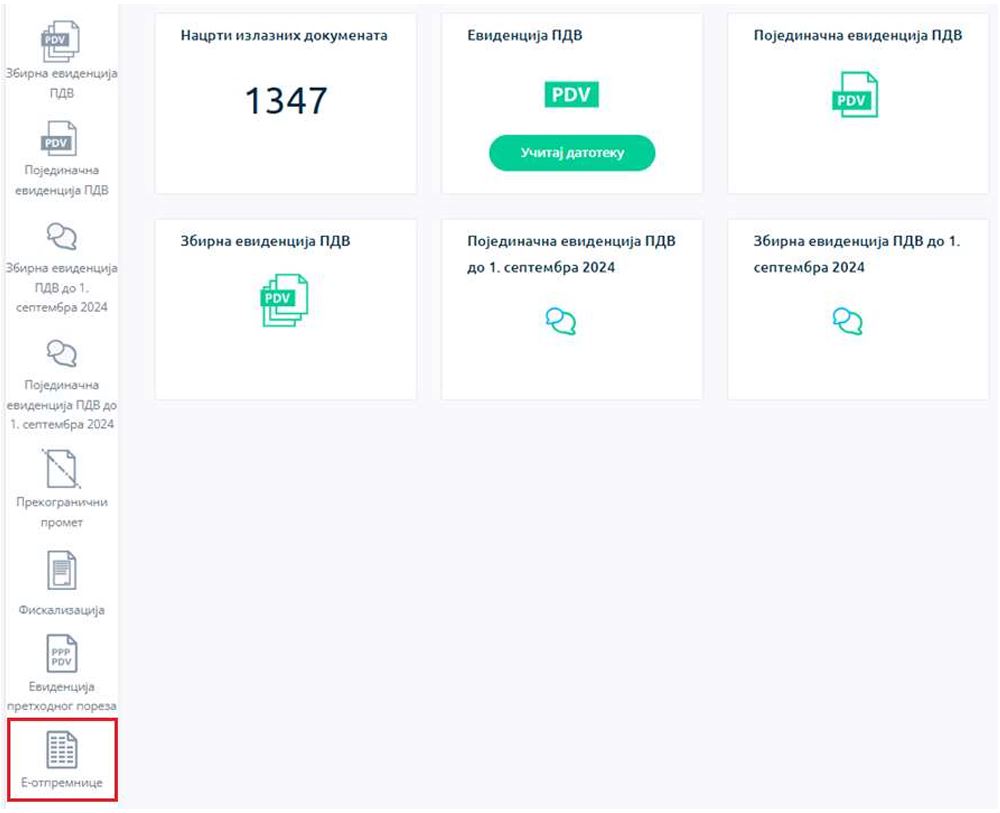The image size is (1000, 813).
Task: Click chat icon in Збирна евиденција до 1. септембра card
Action: [848, 321]
